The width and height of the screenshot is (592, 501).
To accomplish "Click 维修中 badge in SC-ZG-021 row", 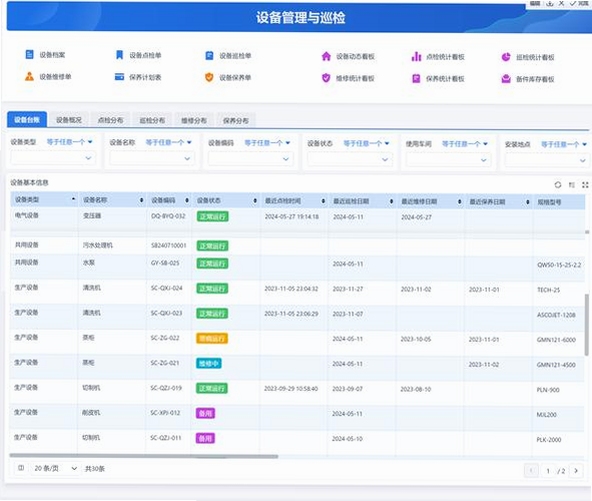I will tap(209, 364).
